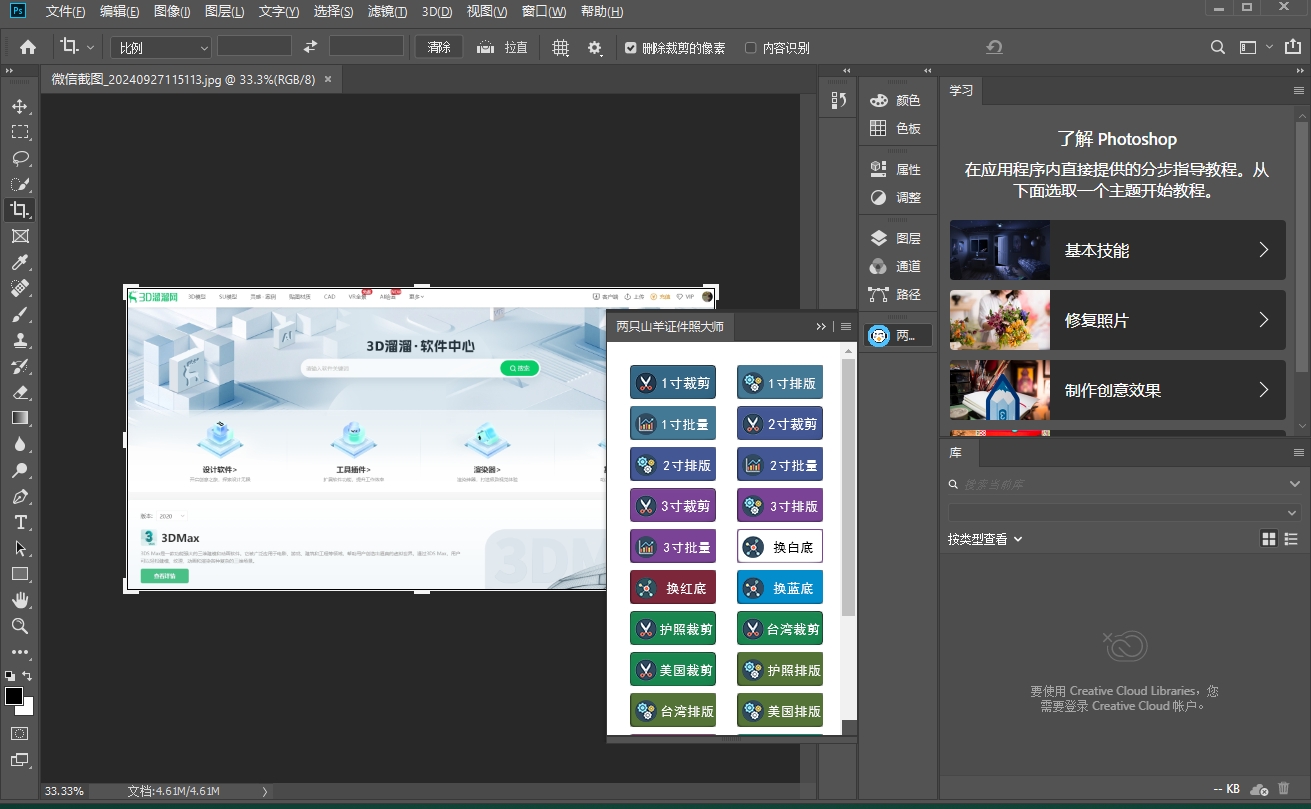Open the search magnifier at top right

click(x=1217, y=47)
